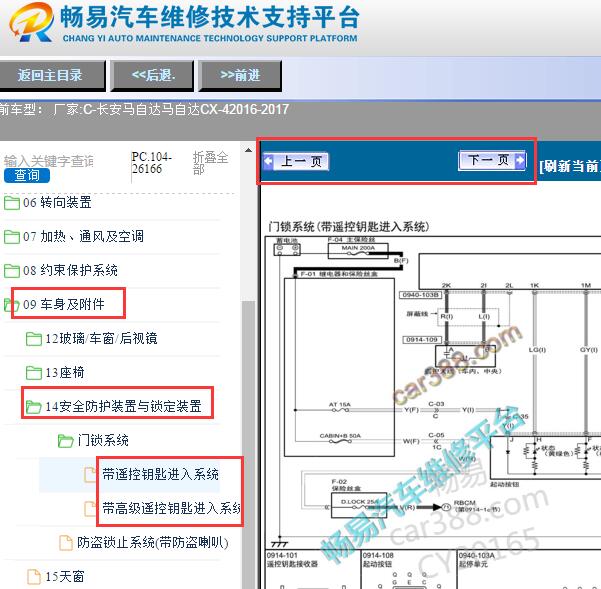
Task: Open the 12玻璃/车窗/后视镜 folder icon
Action: tap(34, 339)
